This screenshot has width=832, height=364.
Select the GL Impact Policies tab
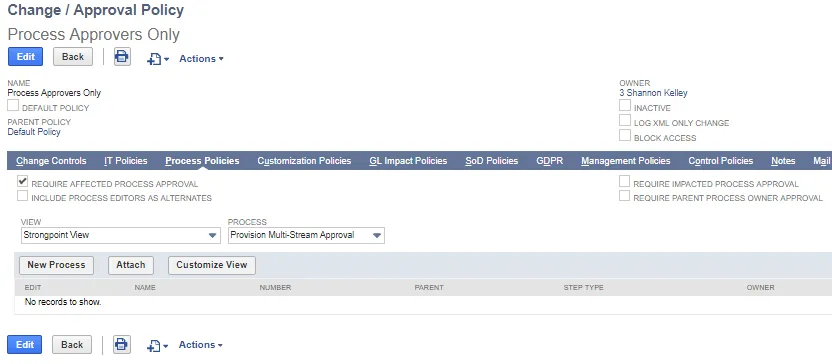coord(408,161)
